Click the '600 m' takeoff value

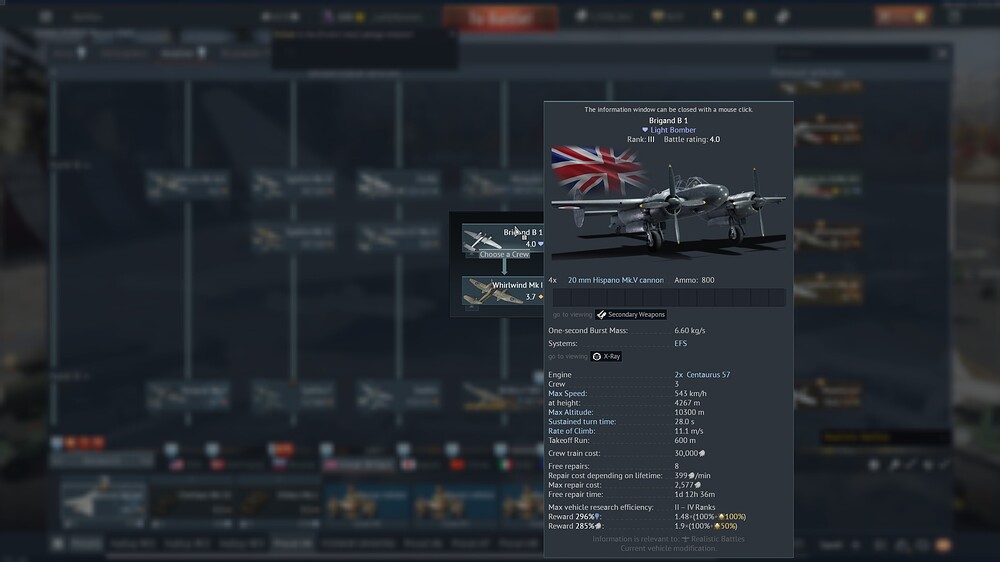coord(685,440)
